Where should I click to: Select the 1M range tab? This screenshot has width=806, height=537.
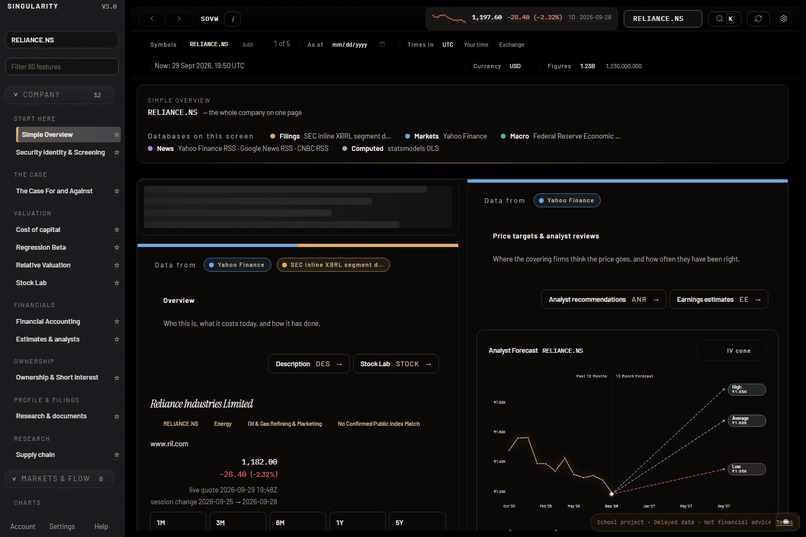(x=178, y=522)
